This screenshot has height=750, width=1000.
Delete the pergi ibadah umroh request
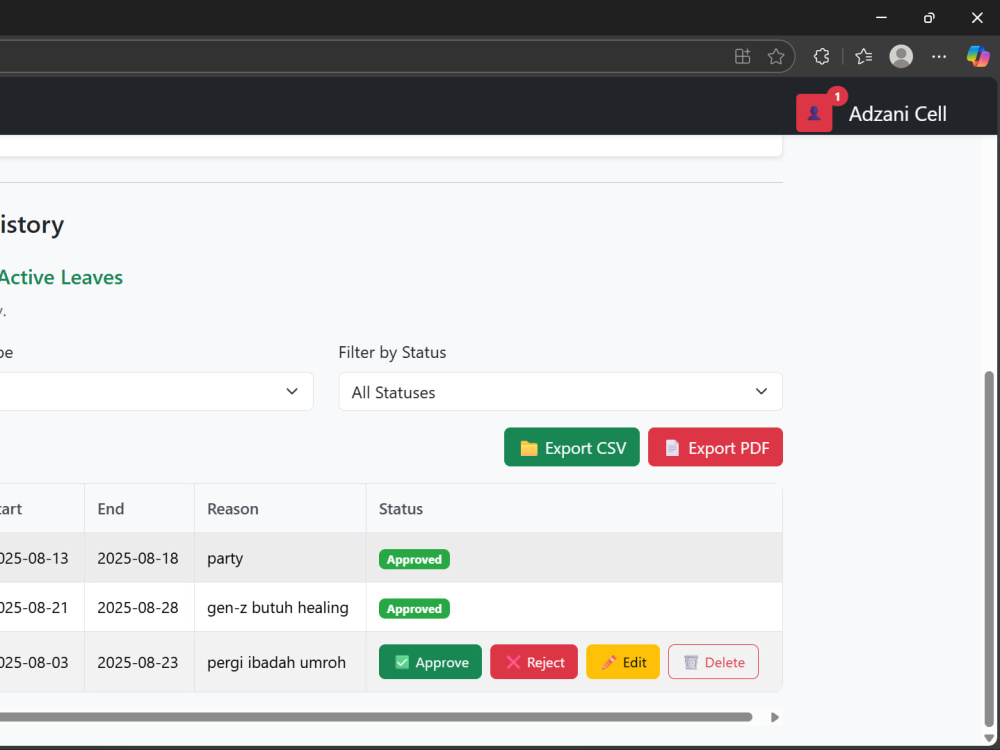click(x=713, y=662)
